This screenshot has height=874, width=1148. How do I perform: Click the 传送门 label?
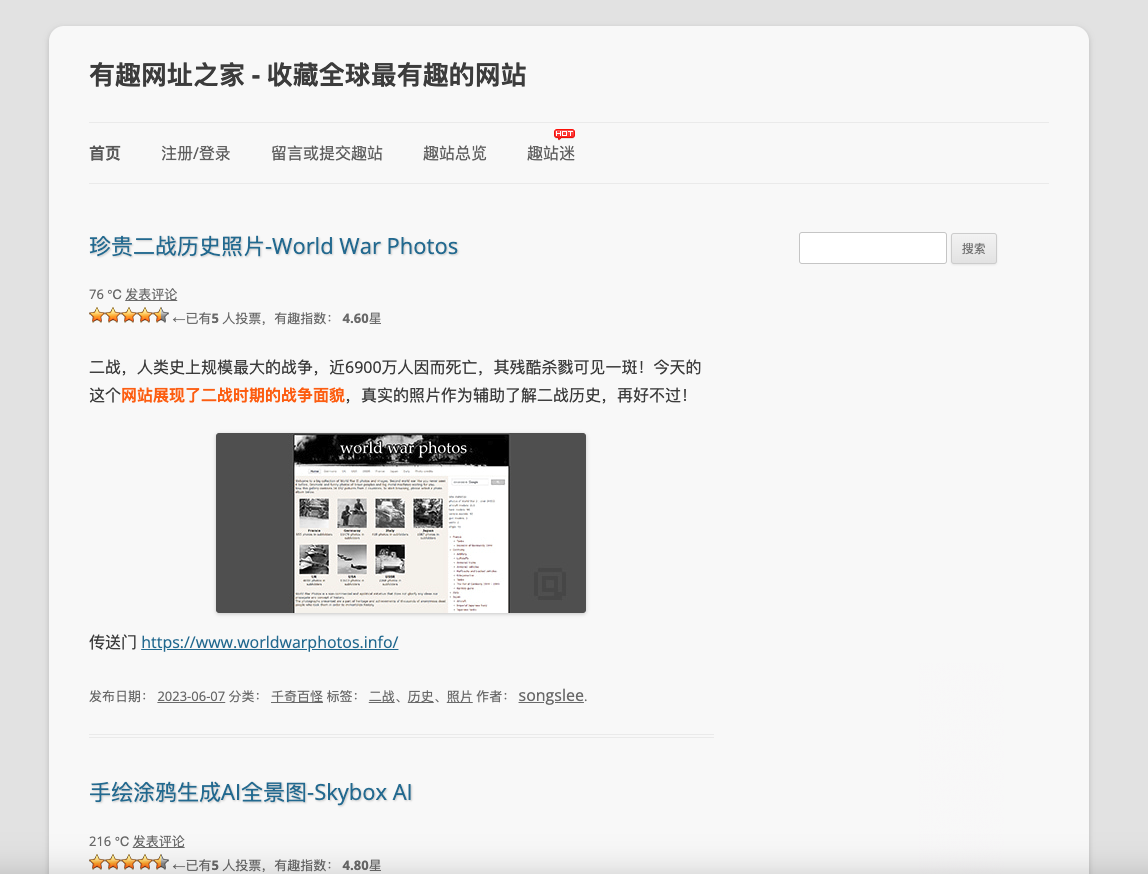coord(113,642)
